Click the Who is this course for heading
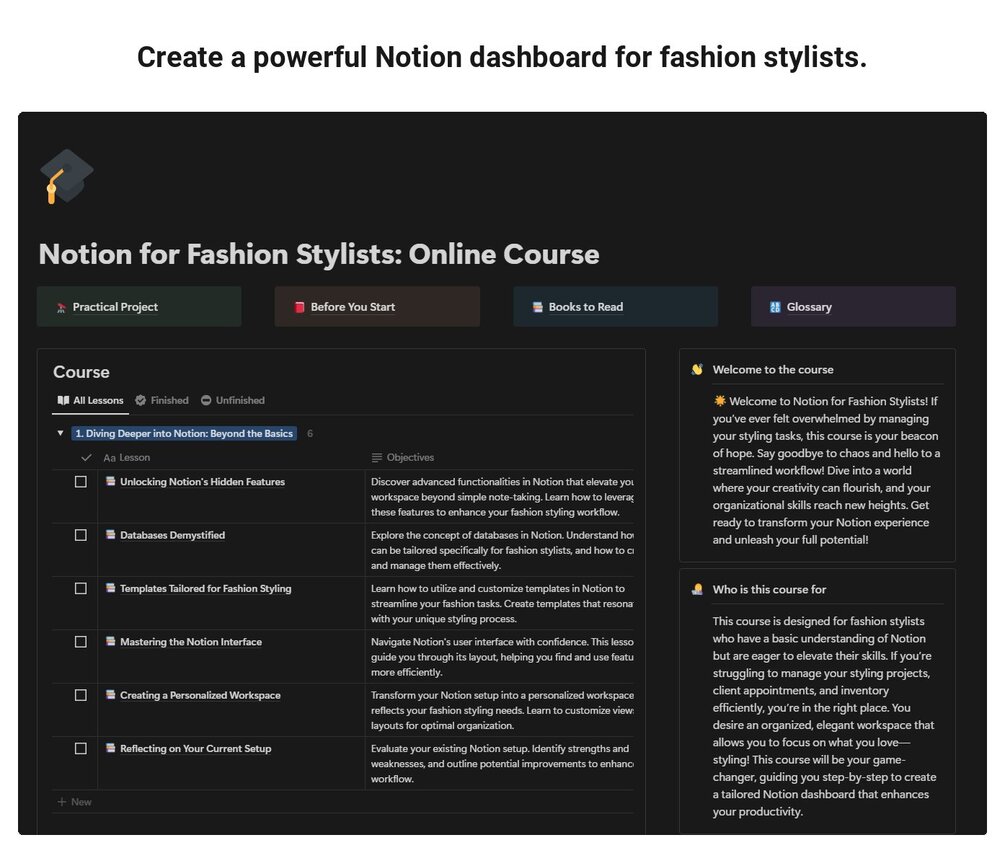 (x=769, y=590)
